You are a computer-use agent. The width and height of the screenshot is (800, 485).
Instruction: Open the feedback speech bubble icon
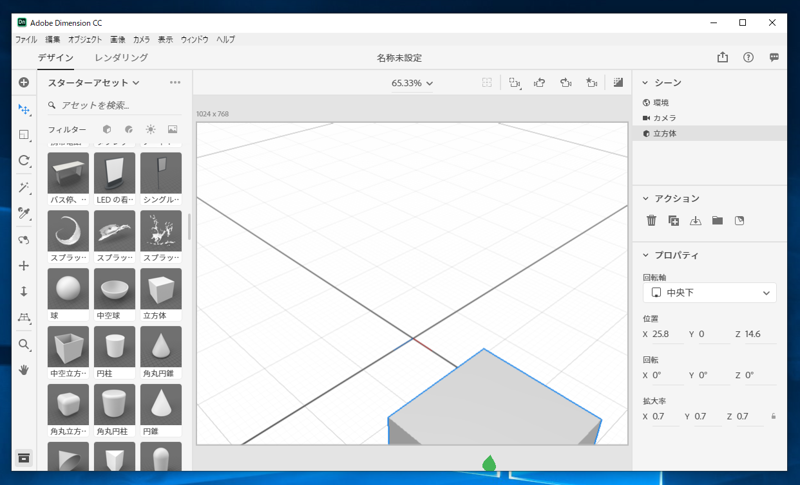point(774,58)
